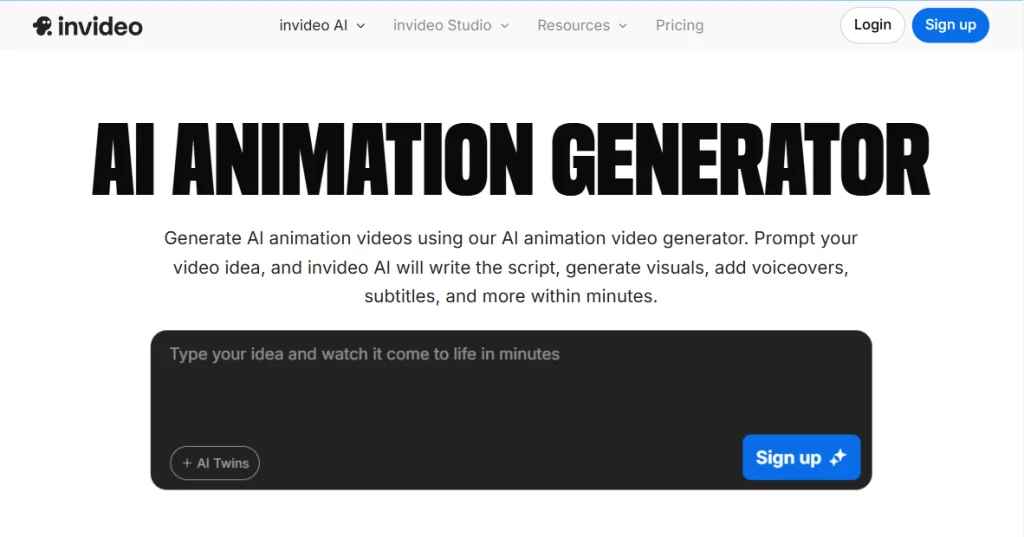
Task: Click Sign up button in prompt box
Action: click(801, 457)
